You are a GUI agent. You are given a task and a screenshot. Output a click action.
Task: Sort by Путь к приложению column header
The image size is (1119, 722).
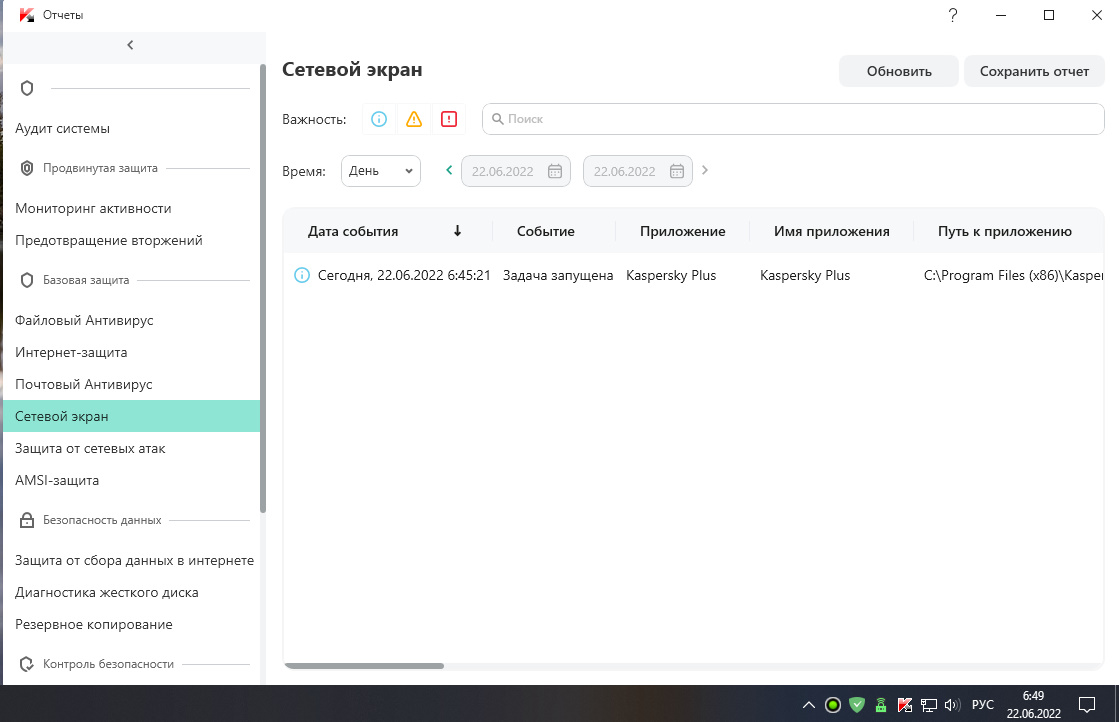pyautogui.click(x=1005, y=231)
